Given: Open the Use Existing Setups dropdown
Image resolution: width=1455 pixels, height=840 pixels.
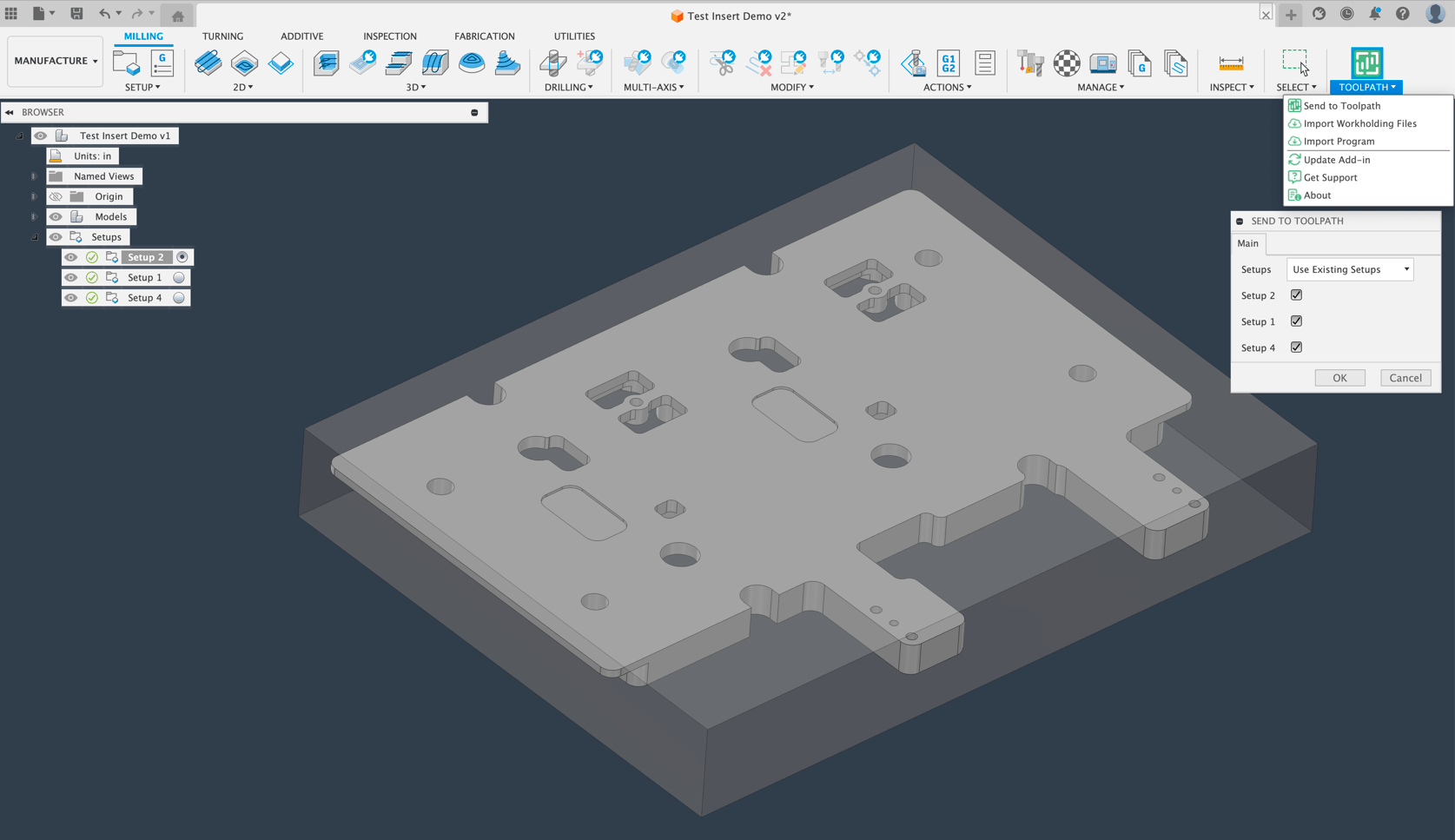Looking at the screenshot, I should (x=1350, y=269).
